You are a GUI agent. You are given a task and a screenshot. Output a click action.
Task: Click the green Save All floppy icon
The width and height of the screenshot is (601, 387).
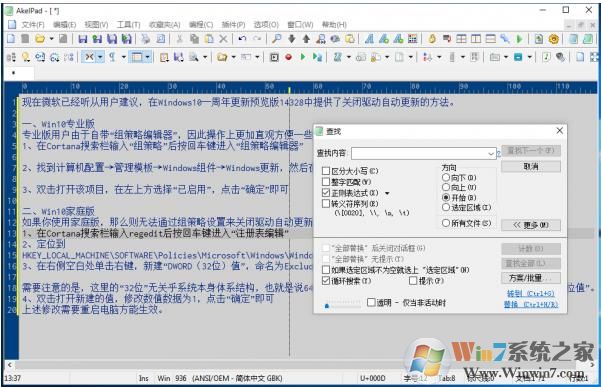pos(126,39)
